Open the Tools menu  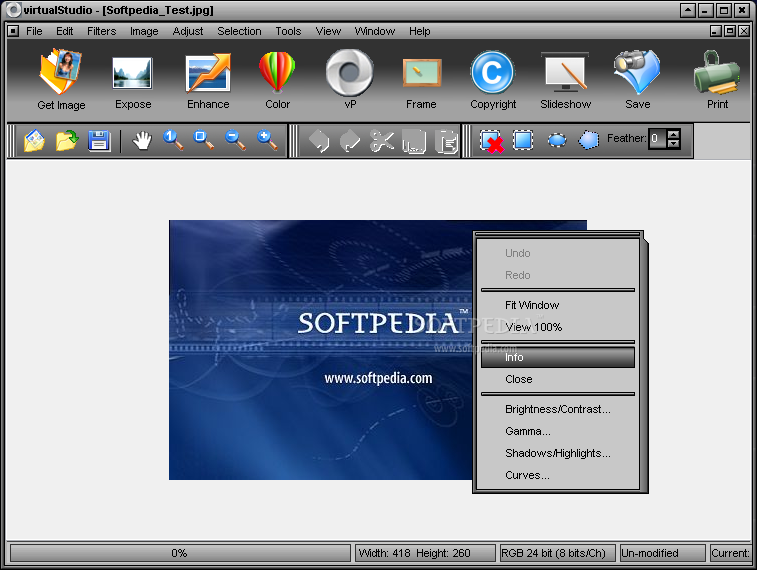click(x=288, y=31)
